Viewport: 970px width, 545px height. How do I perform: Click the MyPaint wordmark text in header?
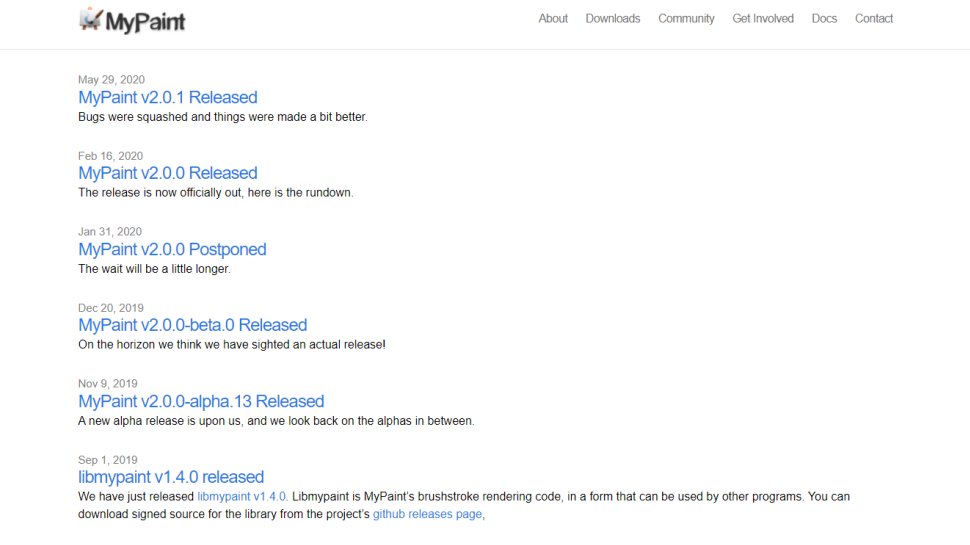click(x=145, y=22)
